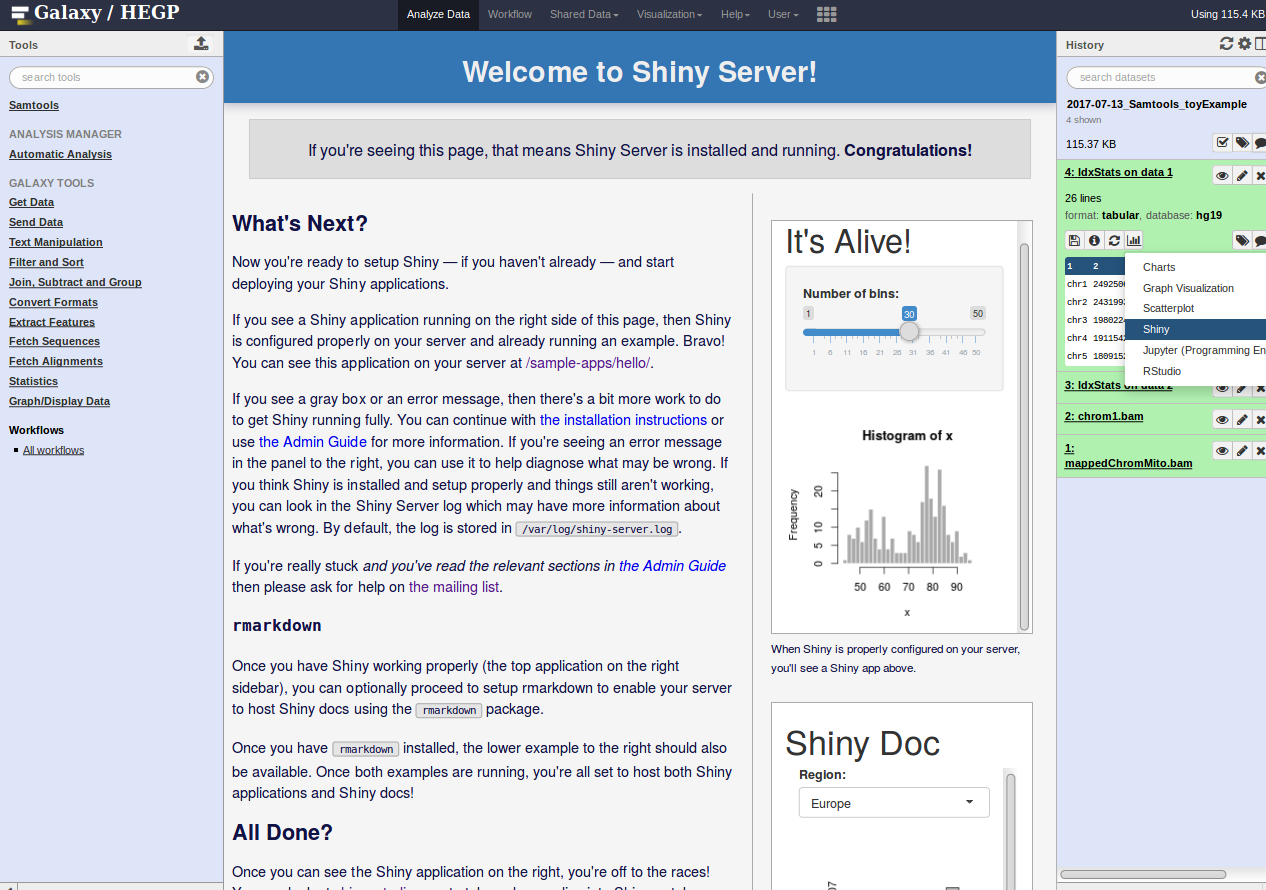The image size is (1266, 890).
Task: Expand Fetch Alignments tool section
Action: [x=56, y=361]
